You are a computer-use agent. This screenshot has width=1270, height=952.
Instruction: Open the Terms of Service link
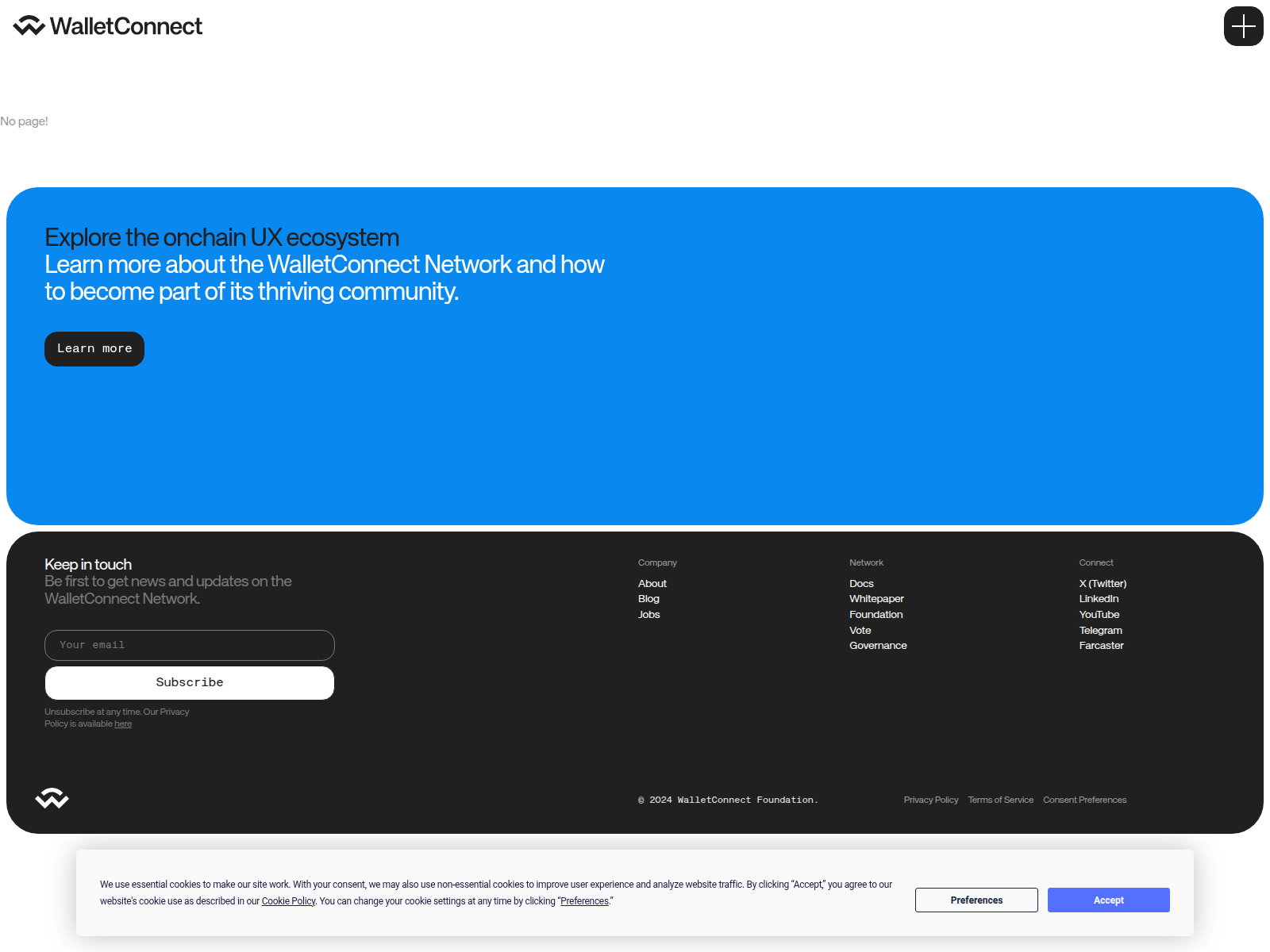coord(1001,800)
